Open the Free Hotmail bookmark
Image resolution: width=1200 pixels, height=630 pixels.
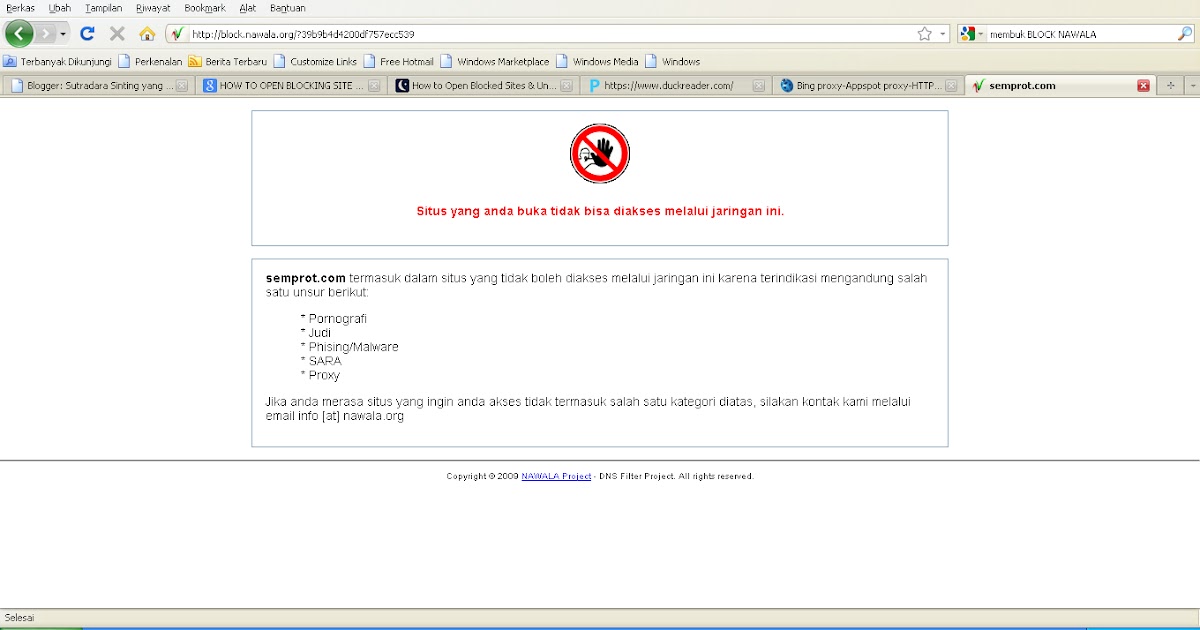399,61
